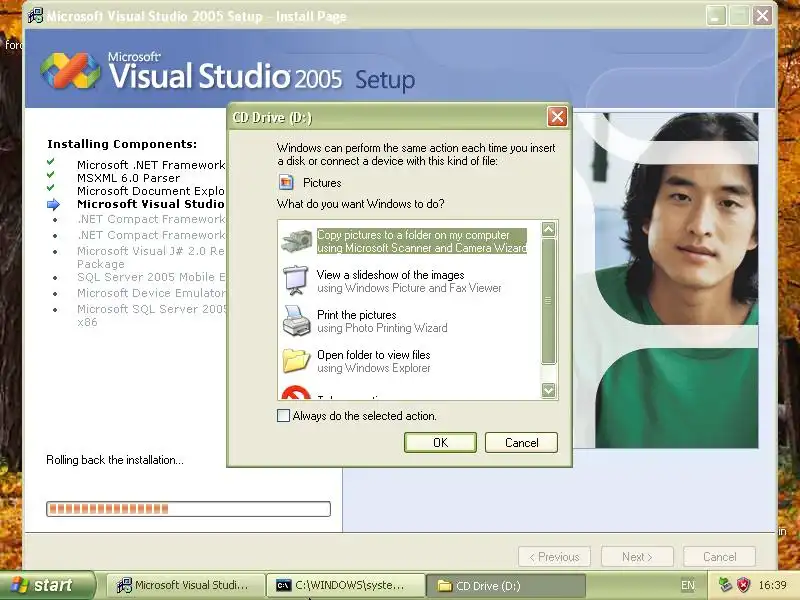This screenshot has height=600, width=800.
Task: Select View a slideshow of the images
Action: tap(409, 281)
